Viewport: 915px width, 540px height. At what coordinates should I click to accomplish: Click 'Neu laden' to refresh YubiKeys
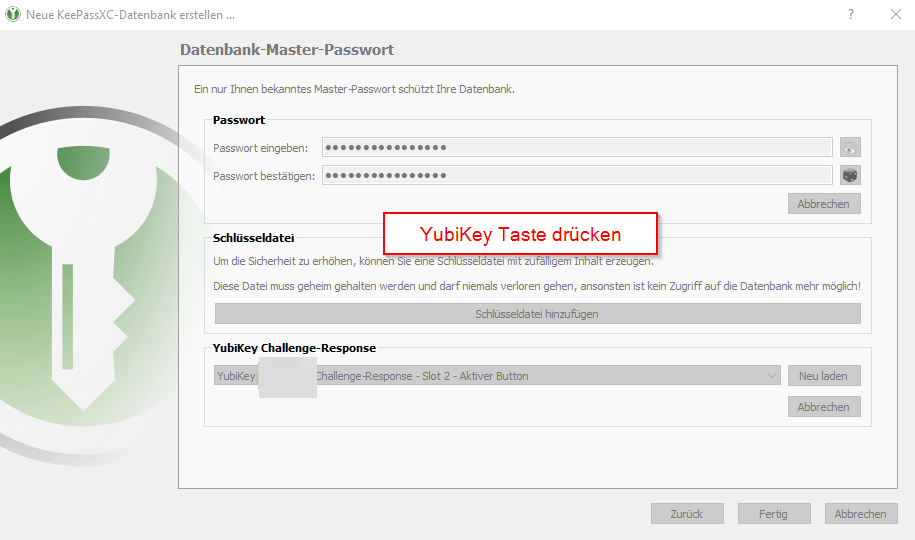(823, 376)
